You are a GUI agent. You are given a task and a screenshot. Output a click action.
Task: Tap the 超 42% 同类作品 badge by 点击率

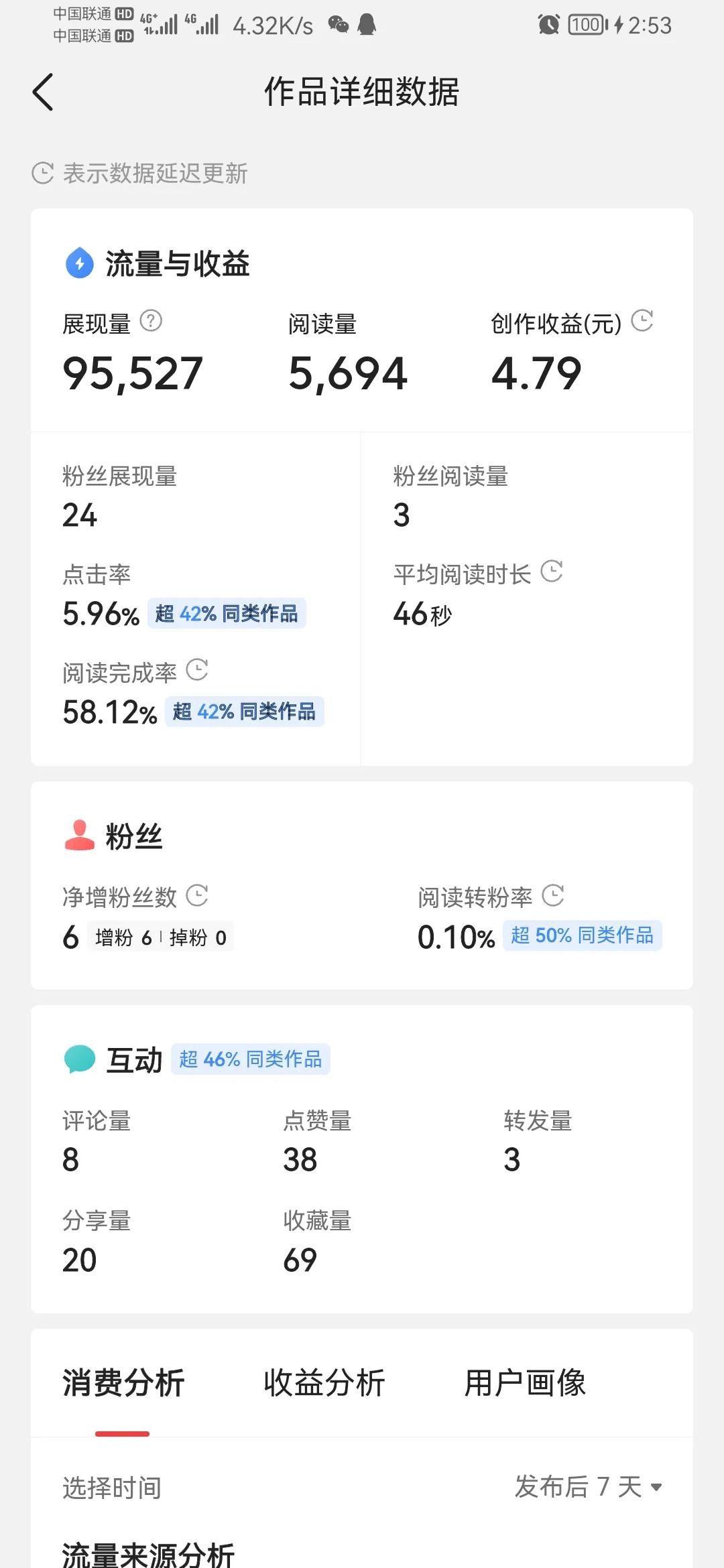227,613
